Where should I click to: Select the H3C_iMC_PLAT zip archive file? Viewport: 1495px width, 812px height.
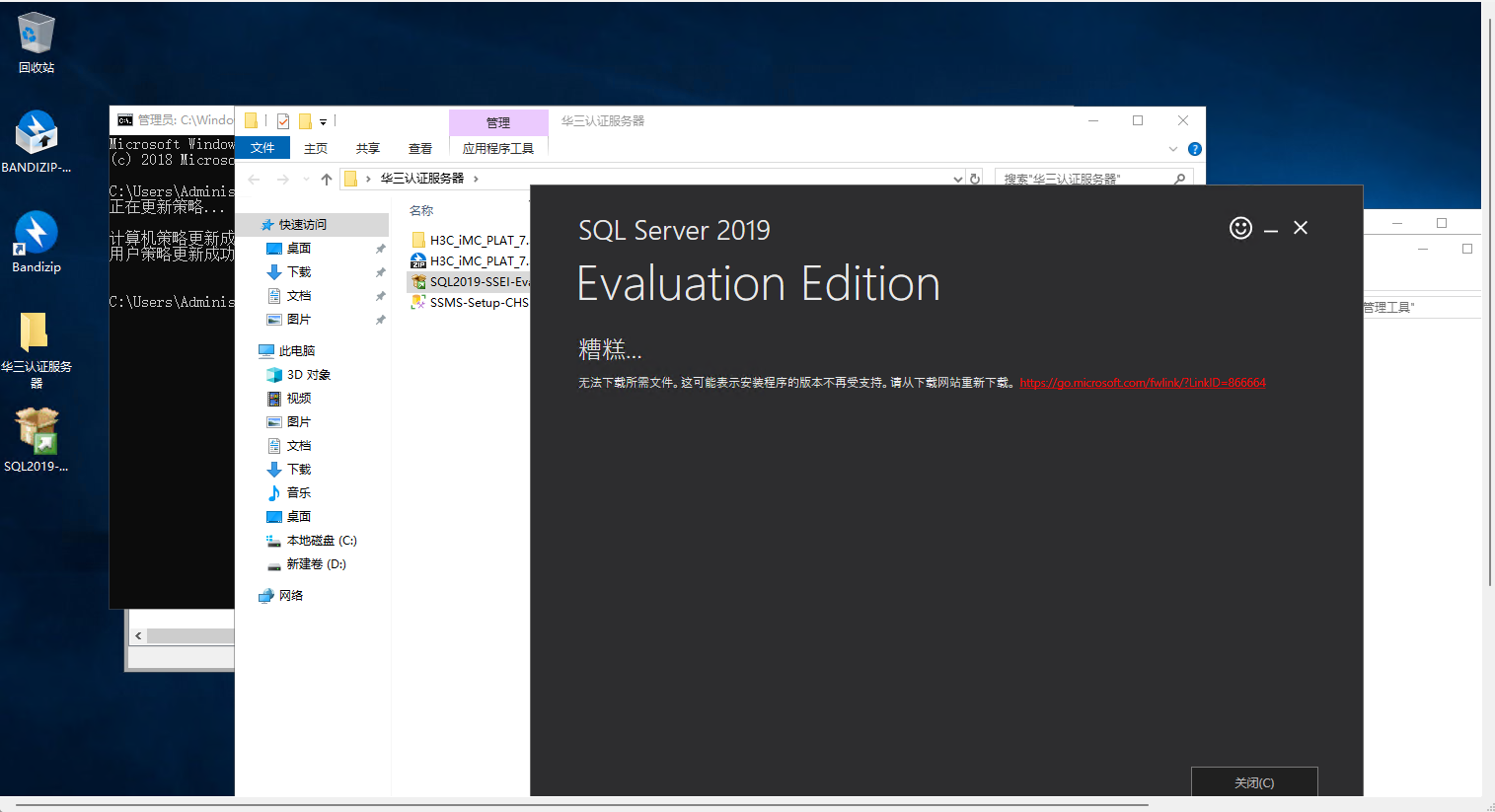point(478,261)
